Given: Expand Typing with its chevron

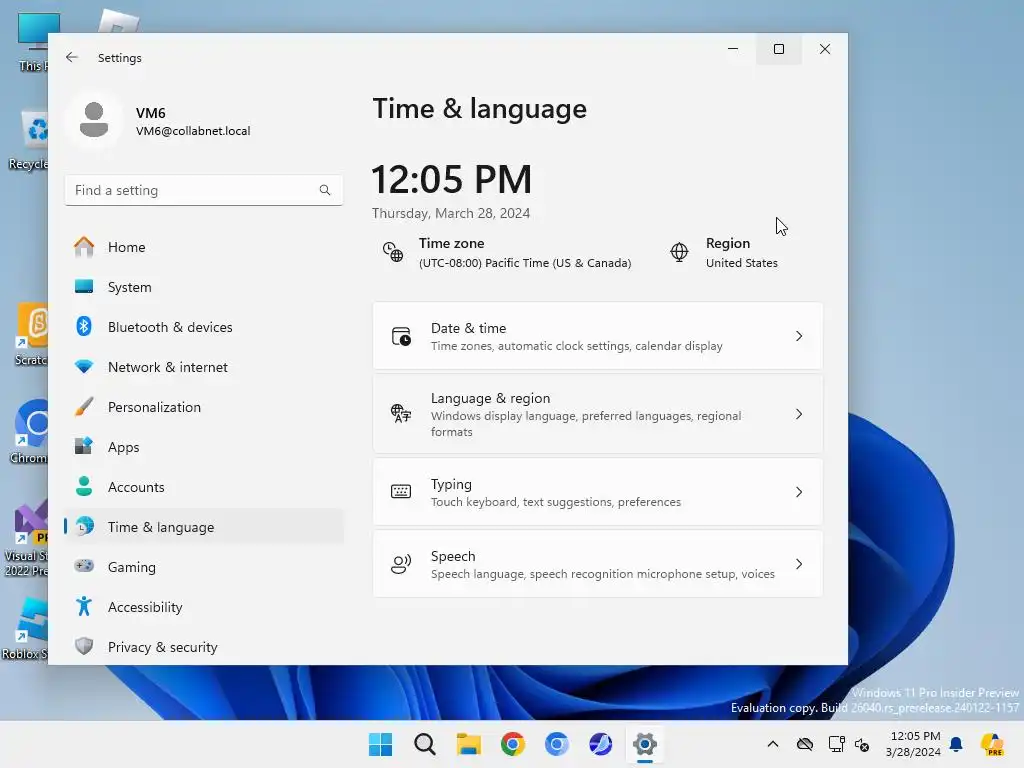Looking at the screenshot, I should (x=799, y=492).
